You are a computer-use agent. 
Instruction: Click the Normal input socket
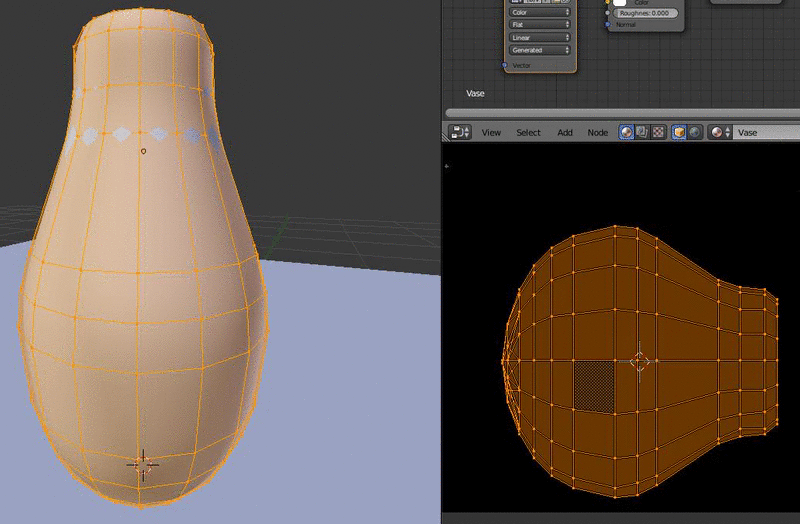click(608, 24)
